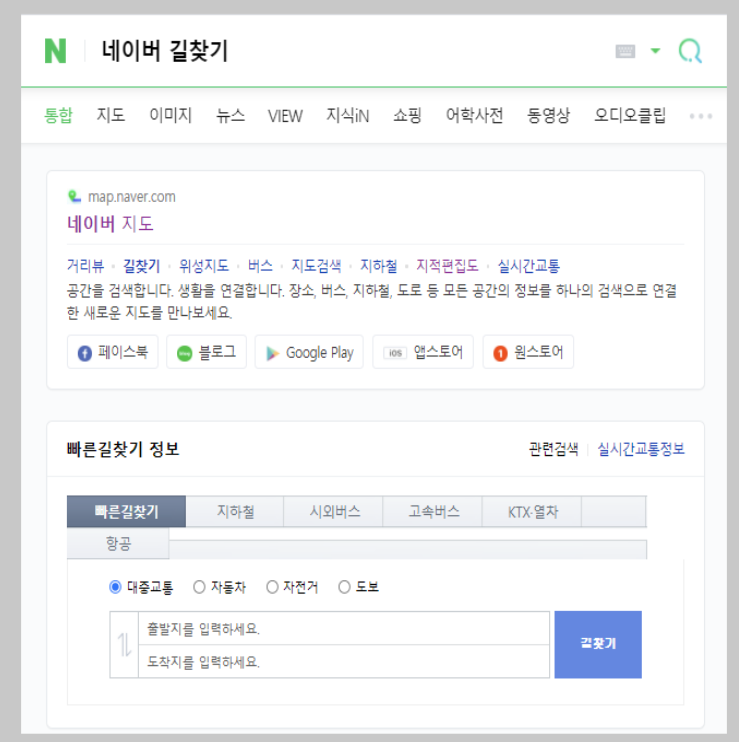Expand the search history dropdown arrow
Screen dimensions: 739x742
coord(655,51)
